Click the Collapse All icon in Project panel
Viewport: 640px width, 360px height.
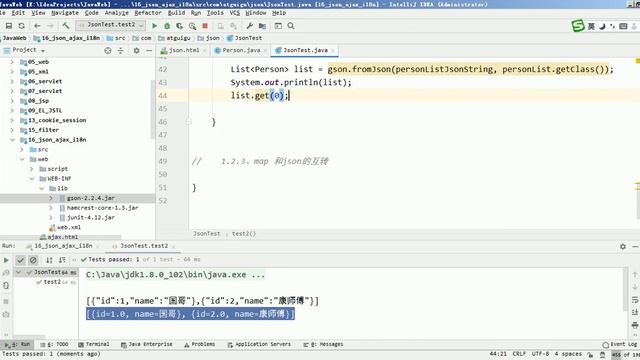pos(120,50)
